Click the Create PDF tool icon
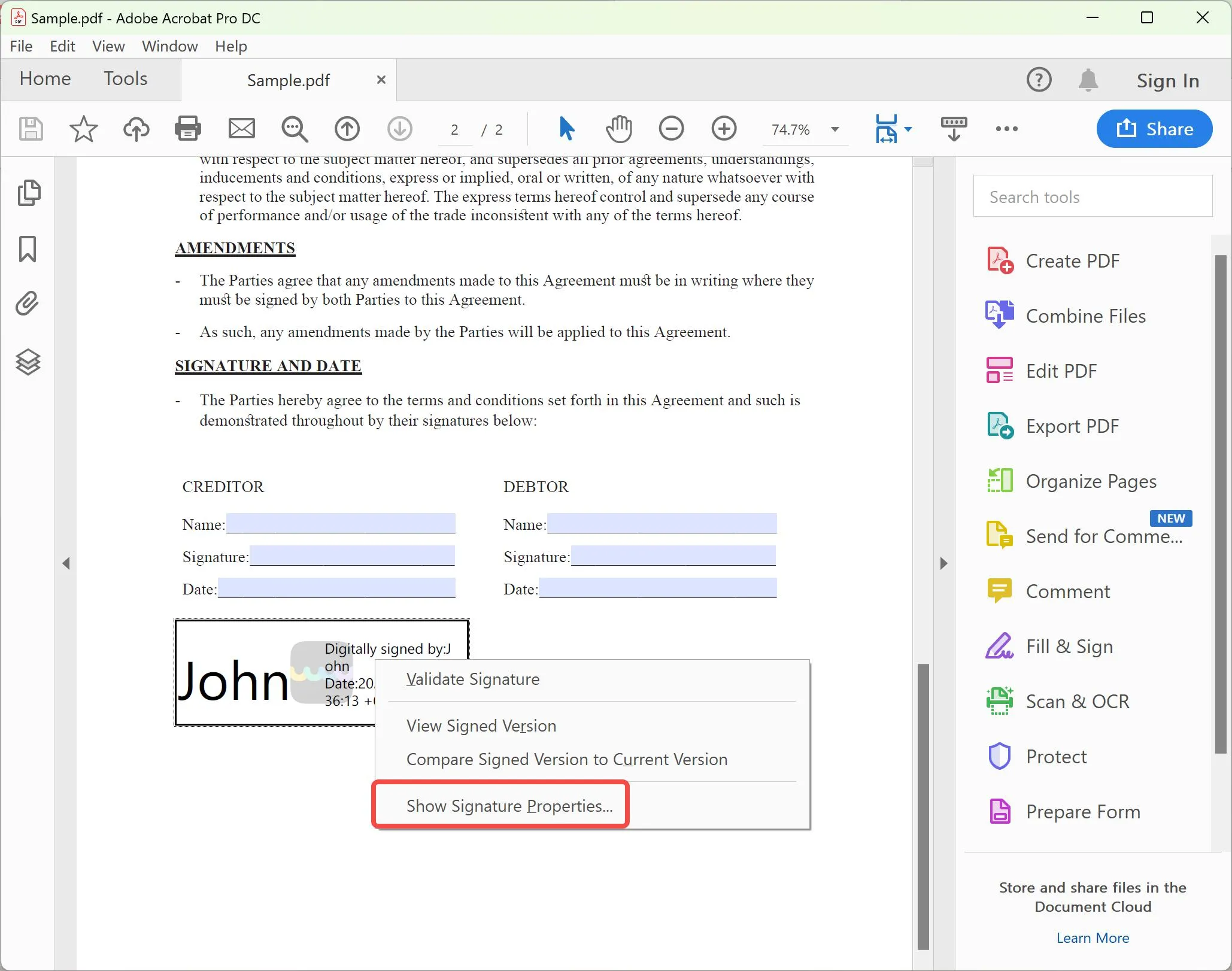The width and height of the screenshot is (1232, 971). pos(1000,261)
